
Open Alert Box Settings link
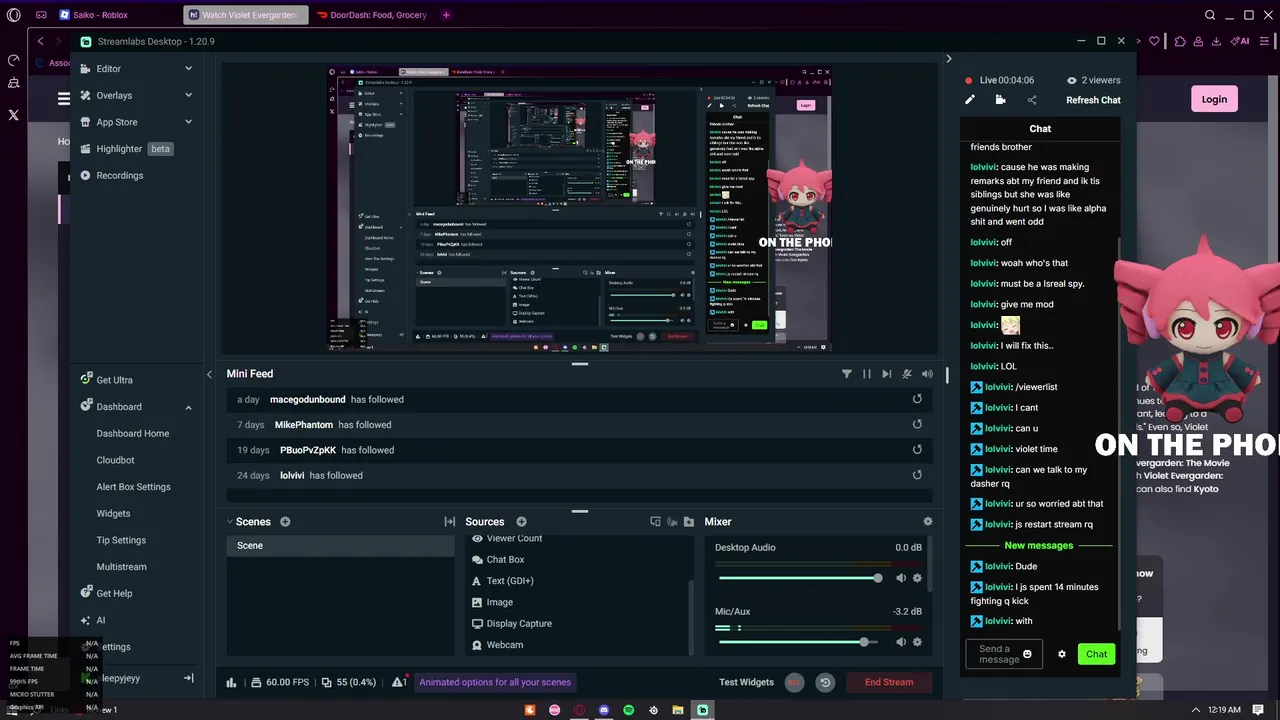click(133, 487)
